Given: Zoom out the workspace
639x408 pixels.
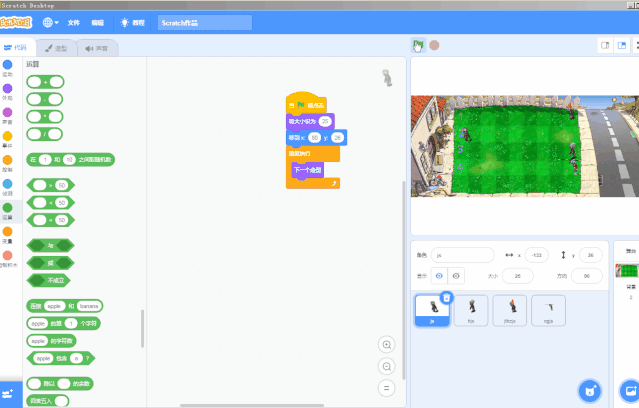Looking at the screenshot, I should (386, 366).
